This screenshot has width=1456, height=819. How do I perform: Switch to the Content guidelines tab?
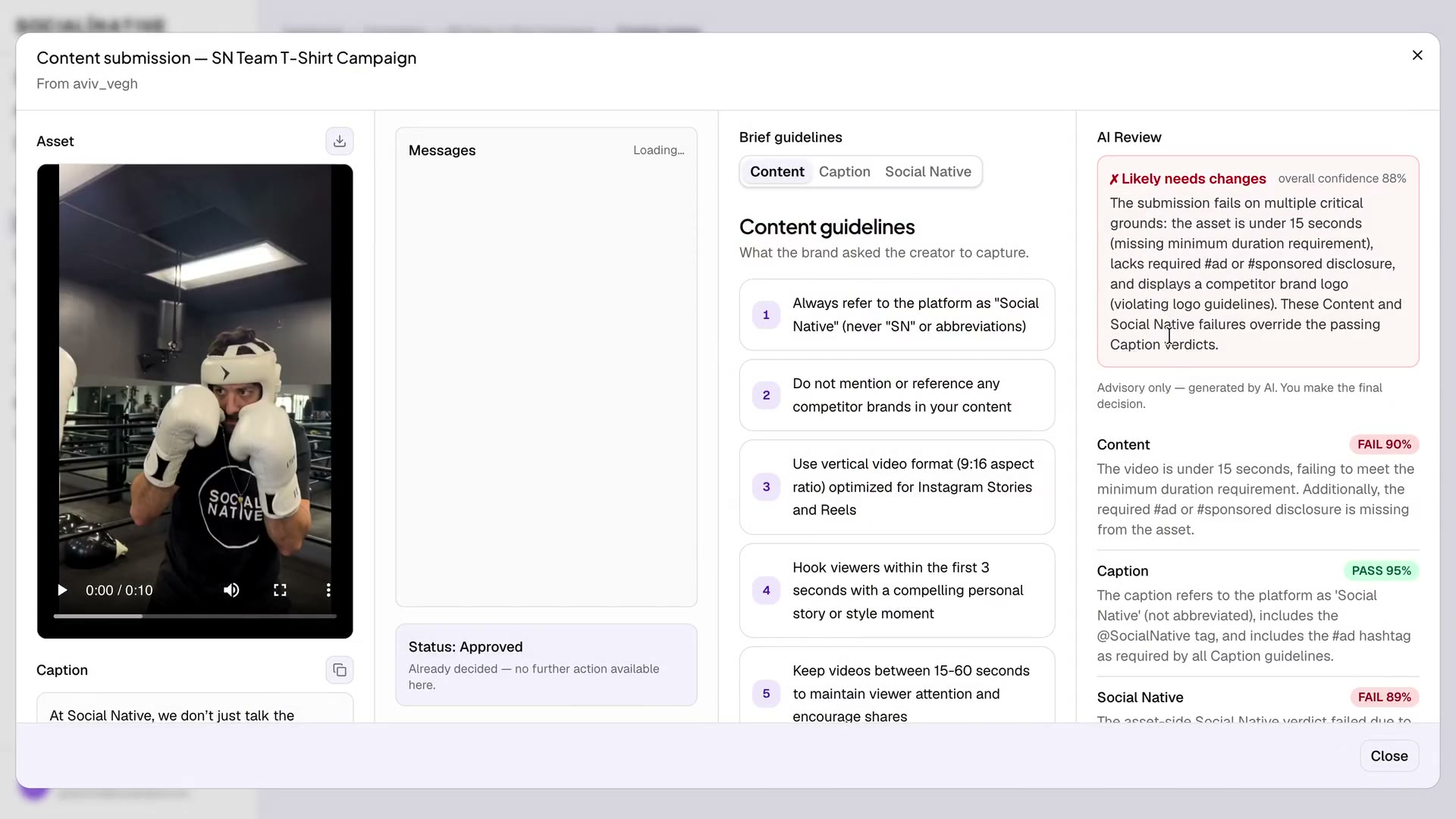click(777, 171)
